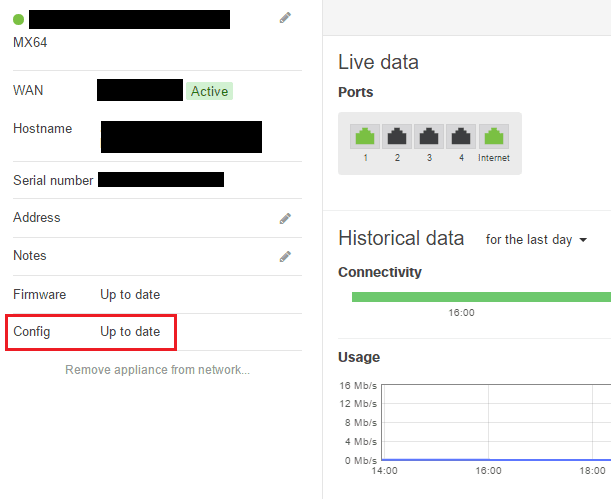Click Remove appliance from network link
The image size is (611, 499).
(x=157, y=370)
